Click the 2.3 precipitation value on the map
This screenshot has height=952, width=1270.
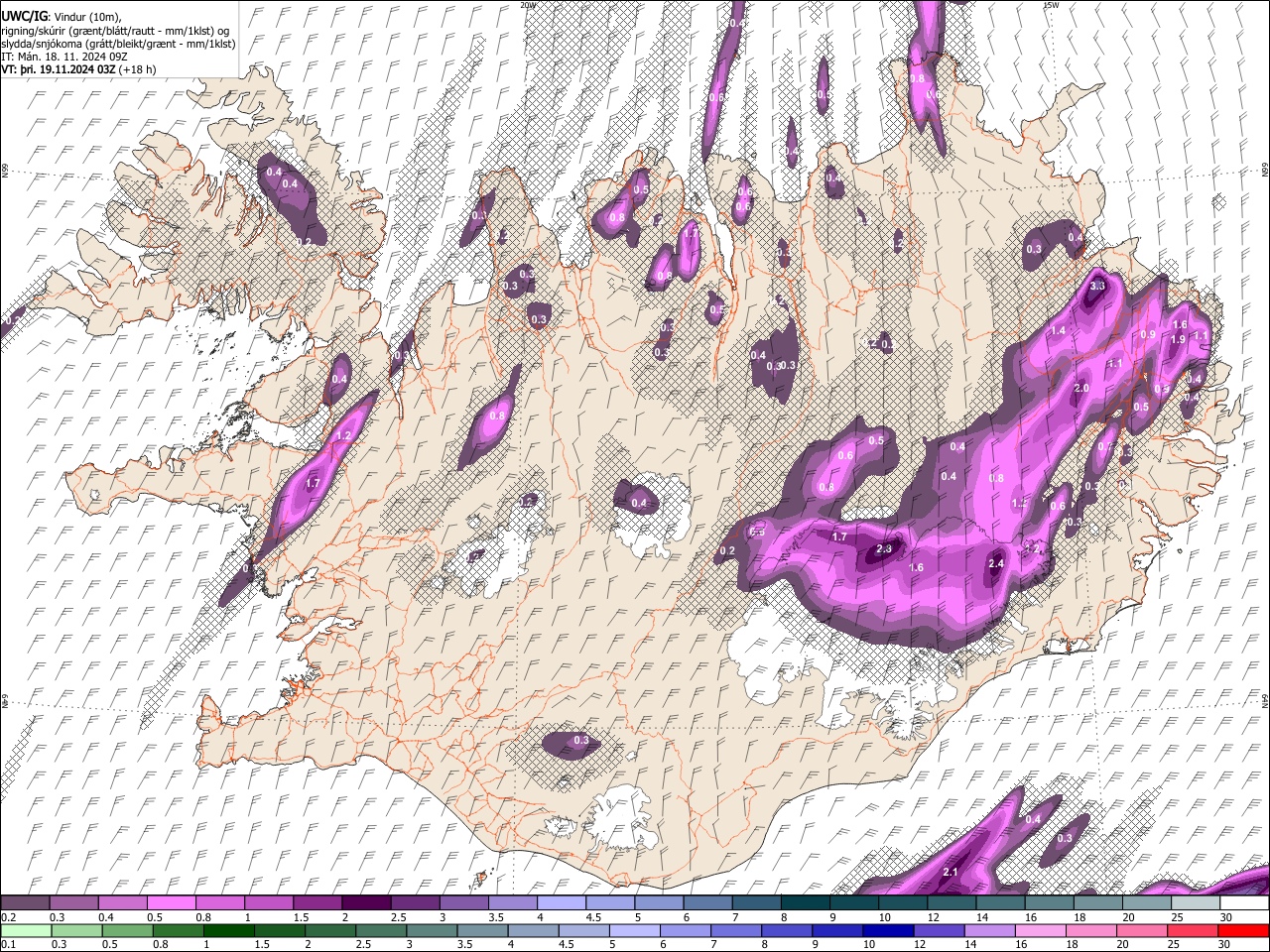pyautogui.click(x=885, y=548)
